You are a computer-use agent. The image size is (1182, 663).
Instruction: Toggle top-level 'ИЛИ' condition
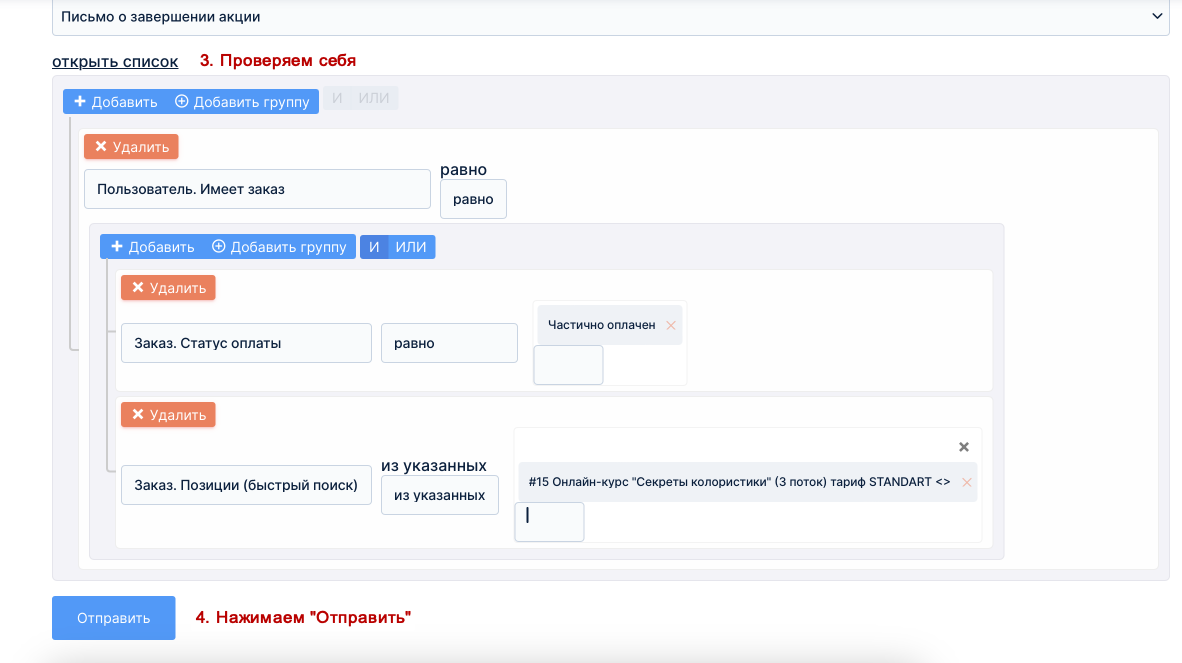coord(374,98)
